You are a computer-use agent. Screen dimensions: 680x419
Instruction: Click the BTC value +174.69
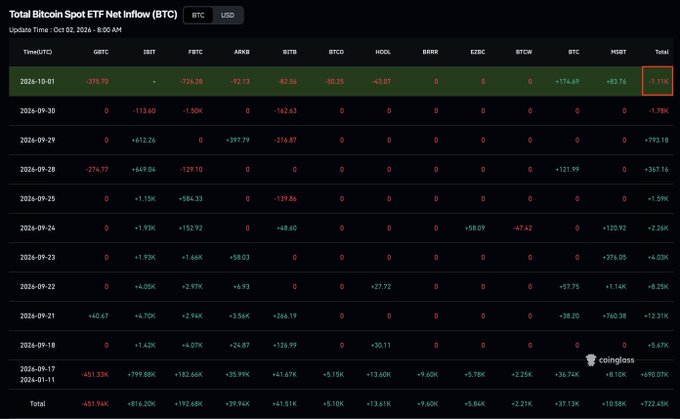(x=567, y=82)
